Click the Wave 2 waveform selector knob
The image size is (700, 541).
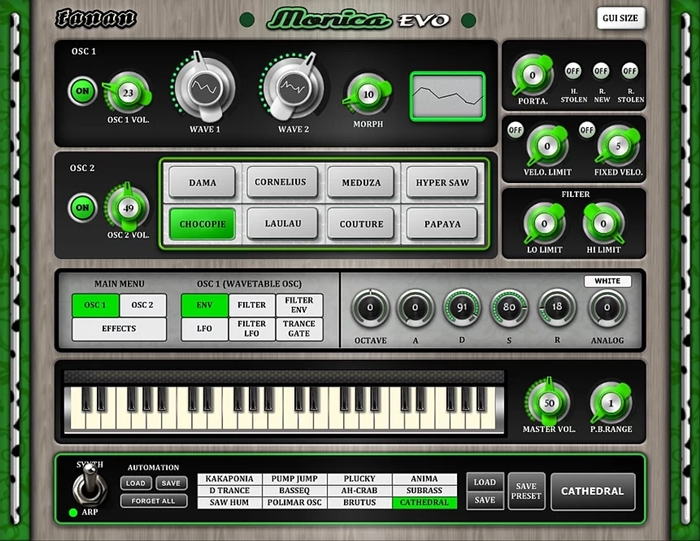click(x=292, y=89)
